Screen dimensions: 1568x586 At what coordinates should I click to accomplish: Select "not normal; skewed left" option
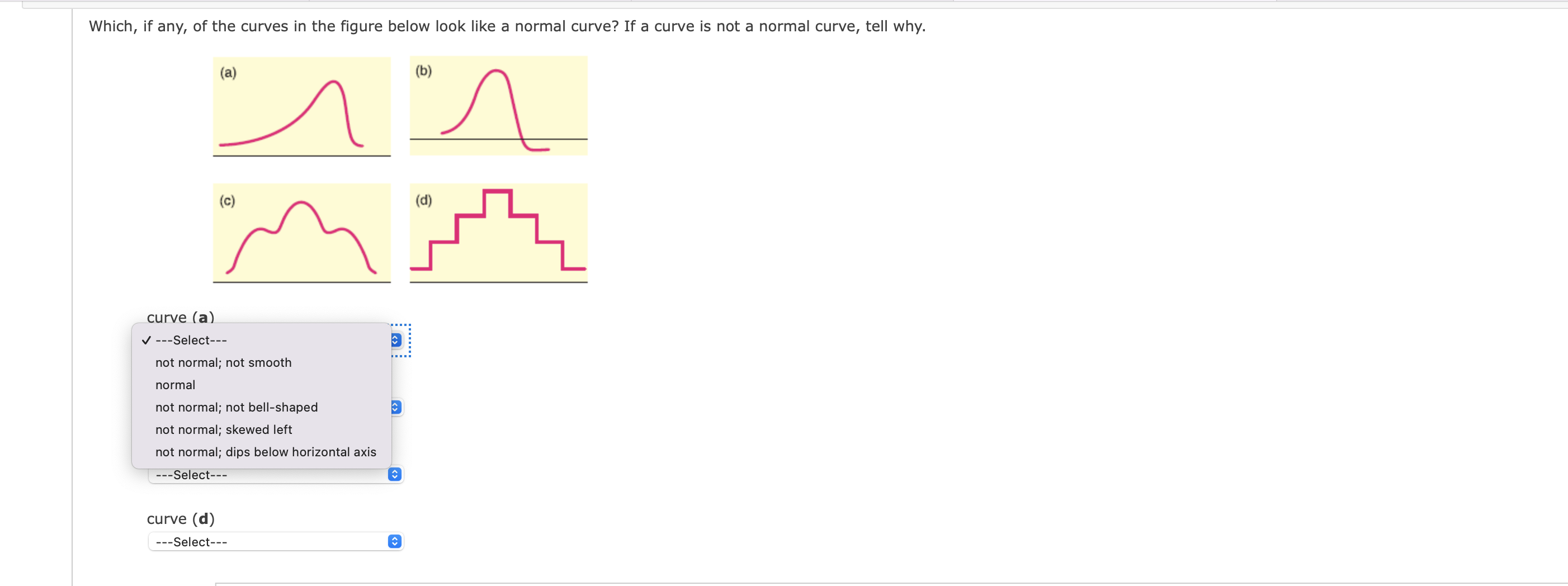223,429
